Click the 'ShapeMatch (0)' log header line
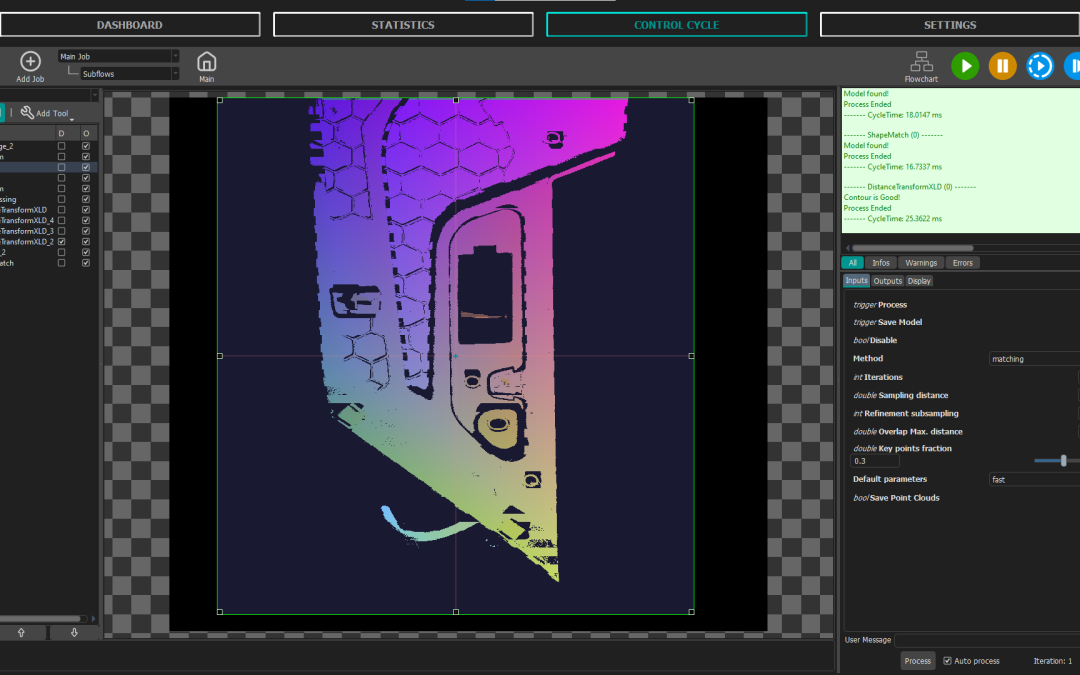This screenshot has height=675, width=1080. [893, 135]
